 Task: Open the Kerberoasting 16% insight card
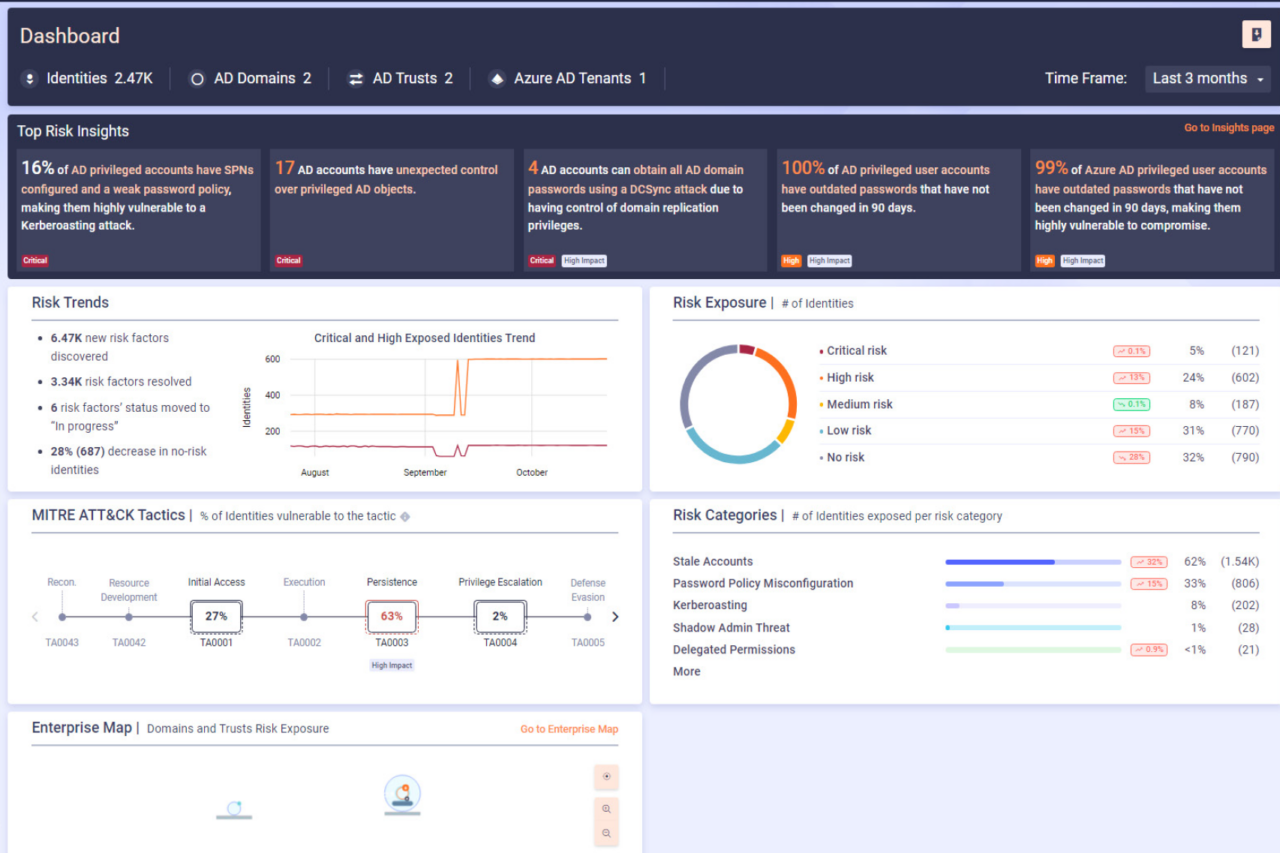[139, 210]
